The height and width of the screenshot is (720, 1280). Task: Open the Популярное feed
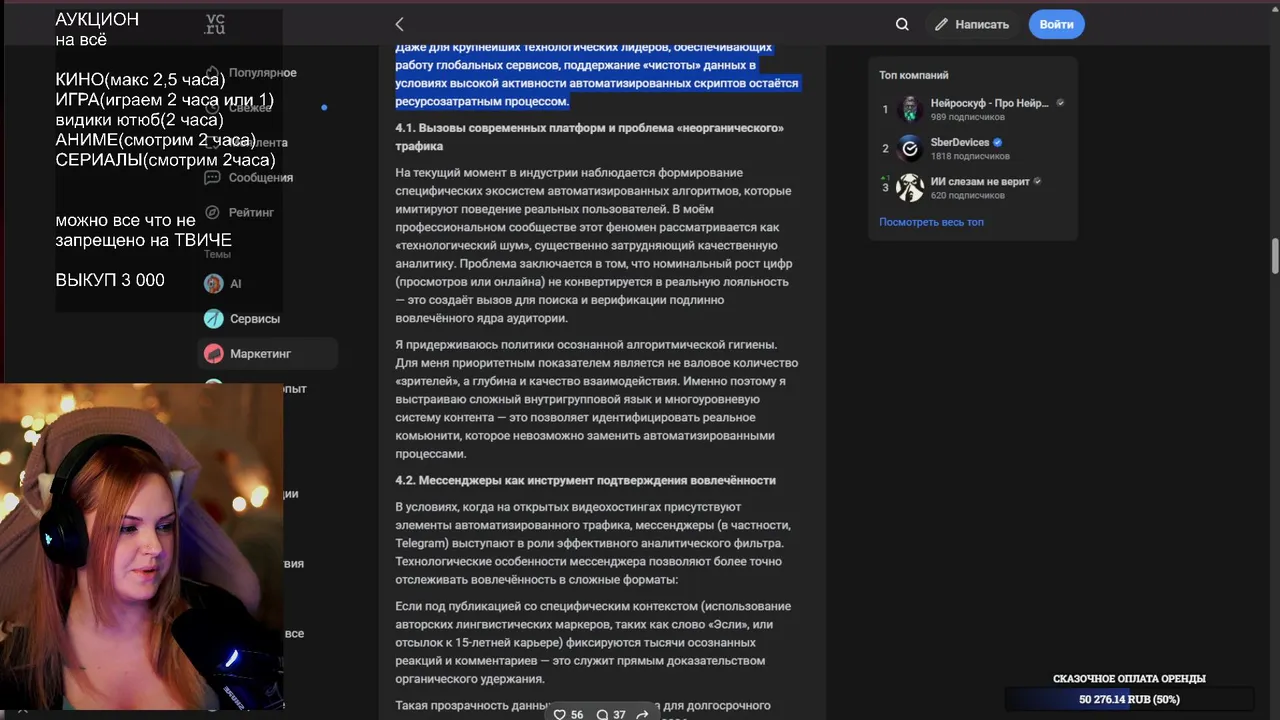pos(262,73)
